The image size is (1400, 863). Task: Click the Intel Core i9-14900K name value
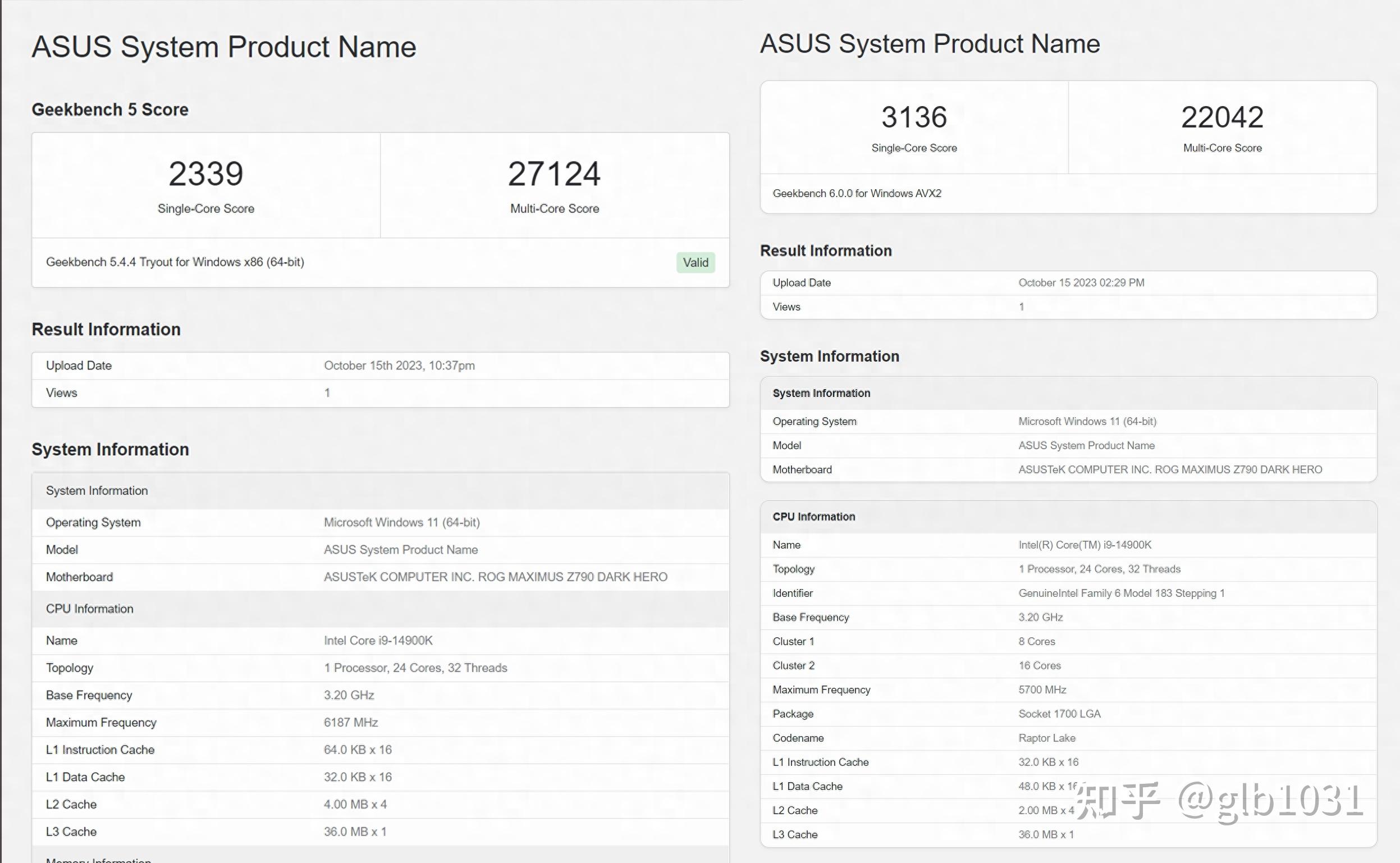(378, 641)
